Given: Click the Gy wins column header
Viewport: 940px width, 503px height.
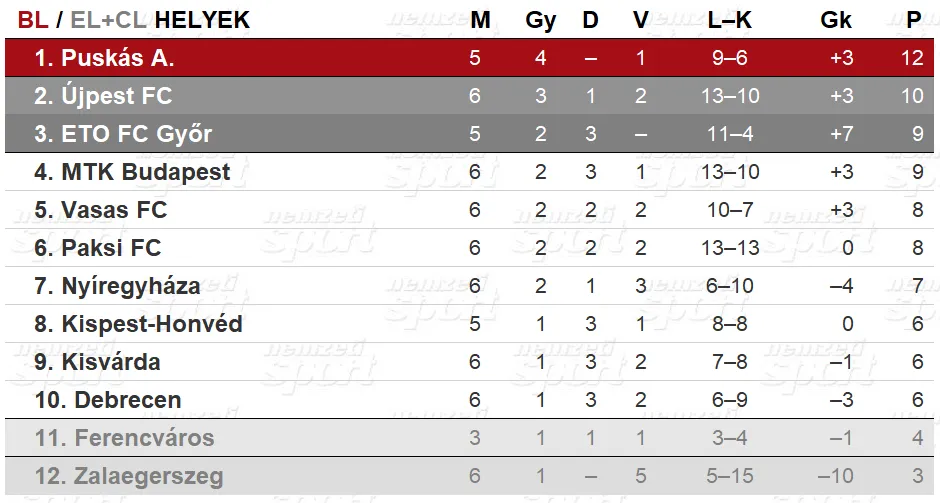Looking at the screenshot, I should (540, 20).
